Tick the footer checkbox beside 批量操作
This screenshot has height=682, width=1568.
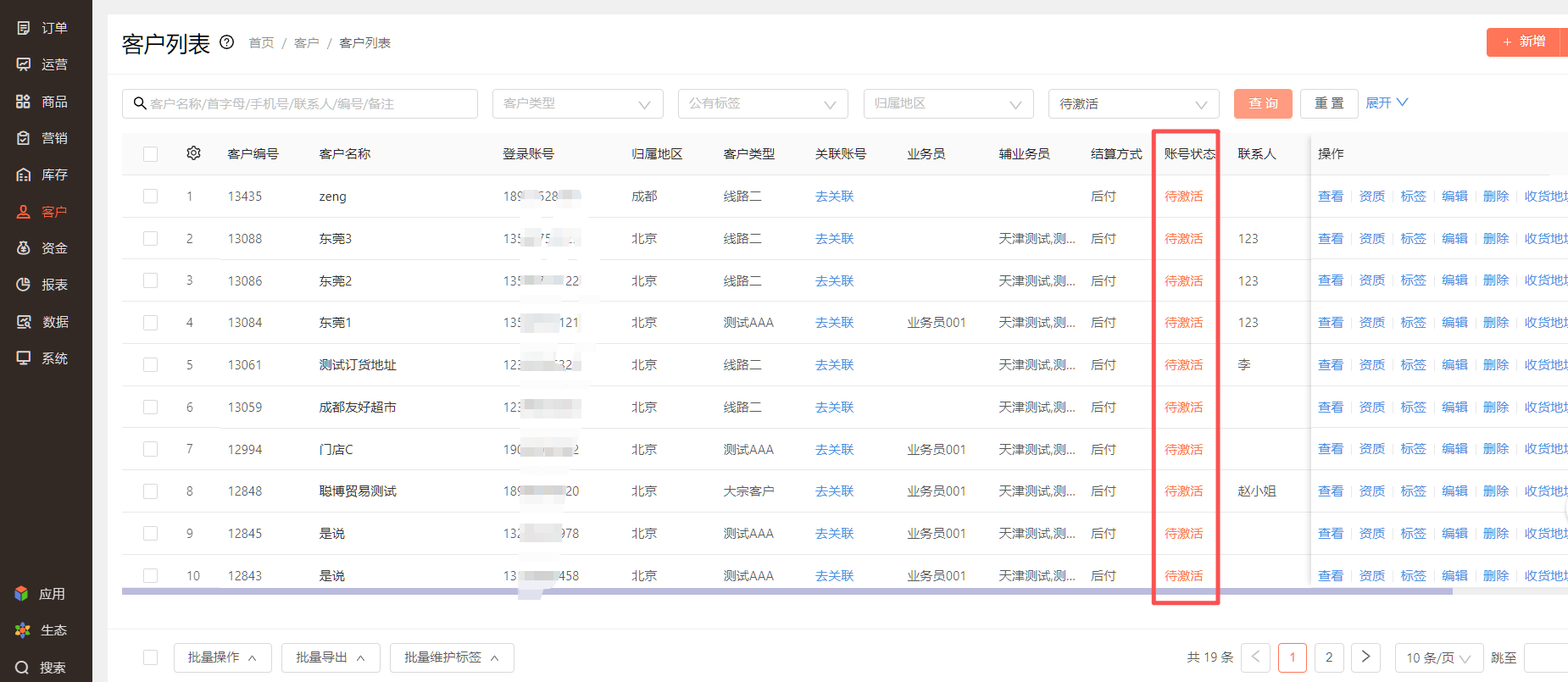[151, 657]
